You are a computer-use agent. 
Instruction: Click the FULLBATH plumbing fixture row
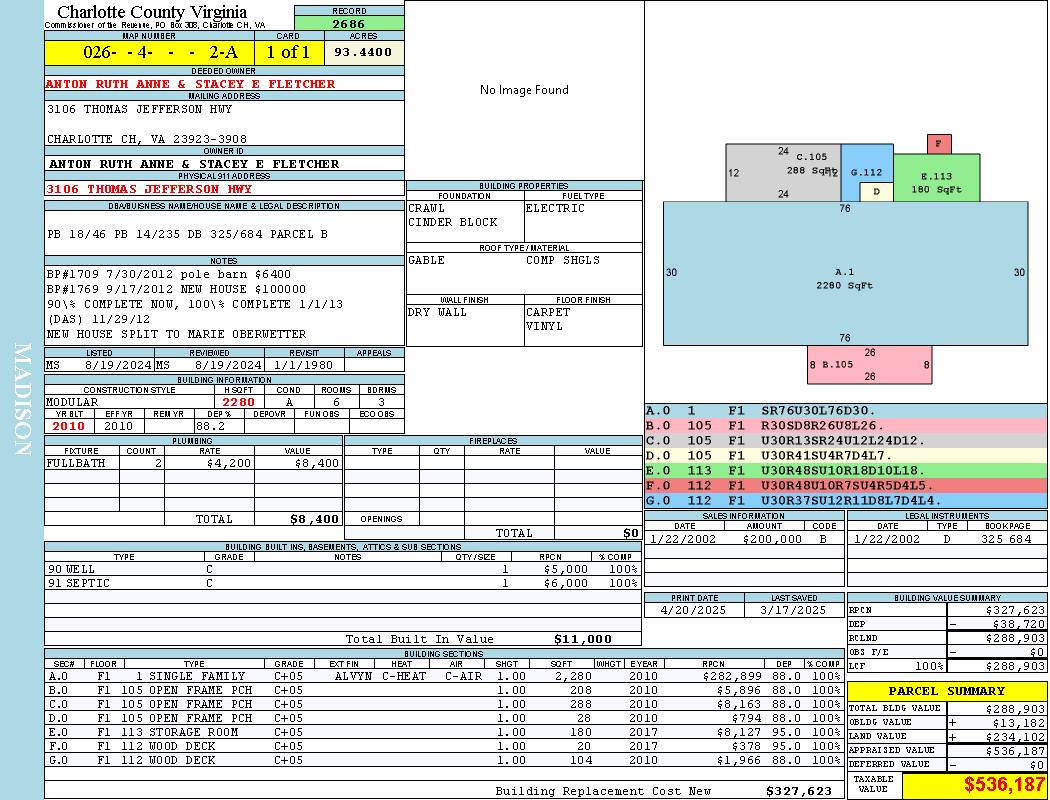click(193, 463)
